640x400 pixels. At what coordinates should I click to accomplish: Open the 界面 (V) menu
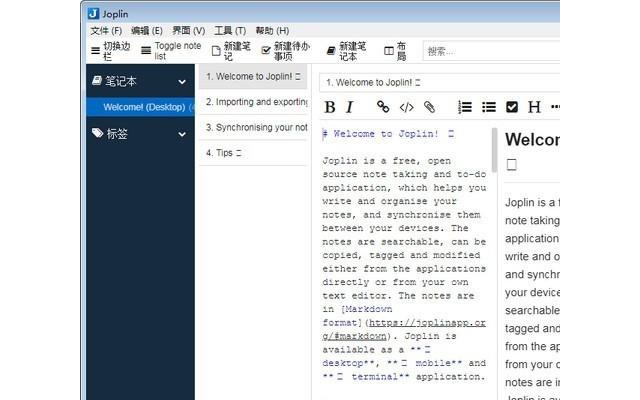coord(189,31)
